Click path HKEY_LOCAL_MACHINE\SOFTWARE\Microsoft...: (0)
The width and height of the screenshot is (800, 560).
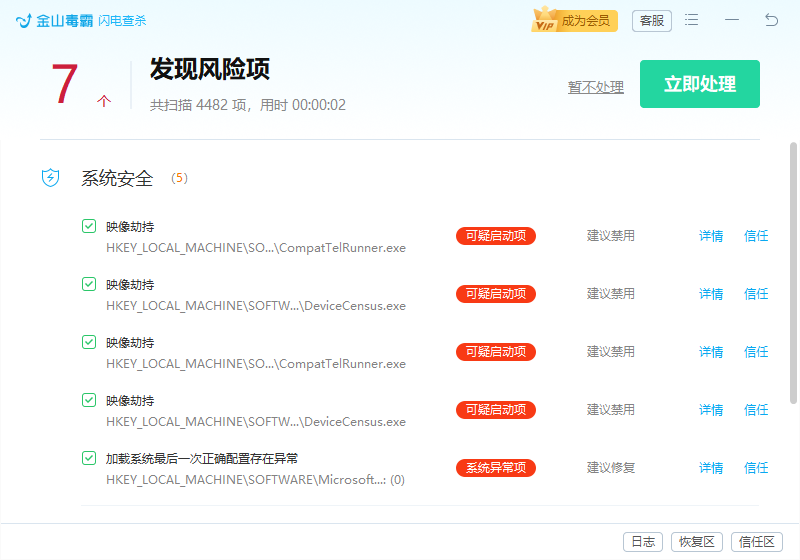pos(255,480)
